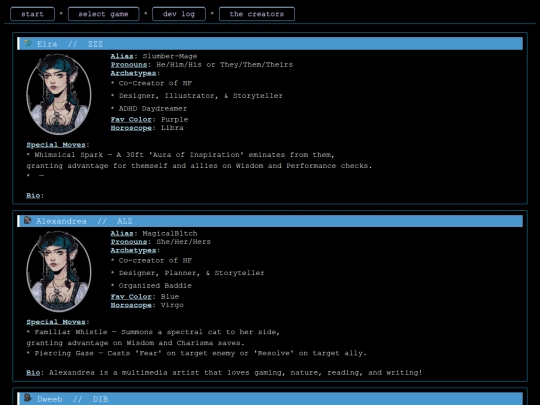Click the small icon beside Eira header
Image resolution: width=540 pixels, height=405 pixels.
28,43
